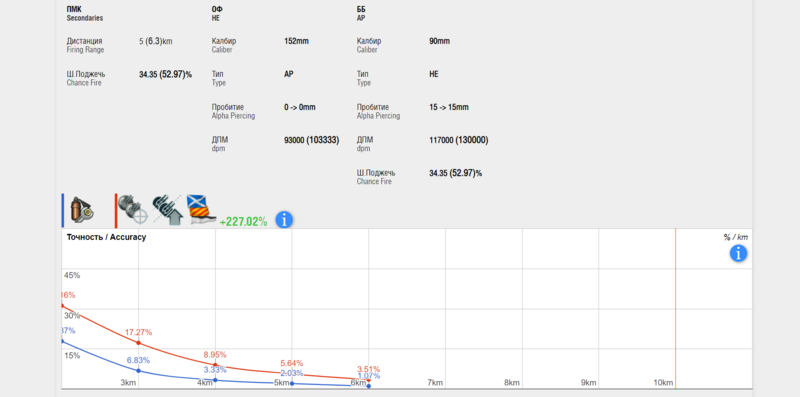Click the green +227.02% bonus value
The height and width of the screenshot is (397, 800).
point(243,221)
